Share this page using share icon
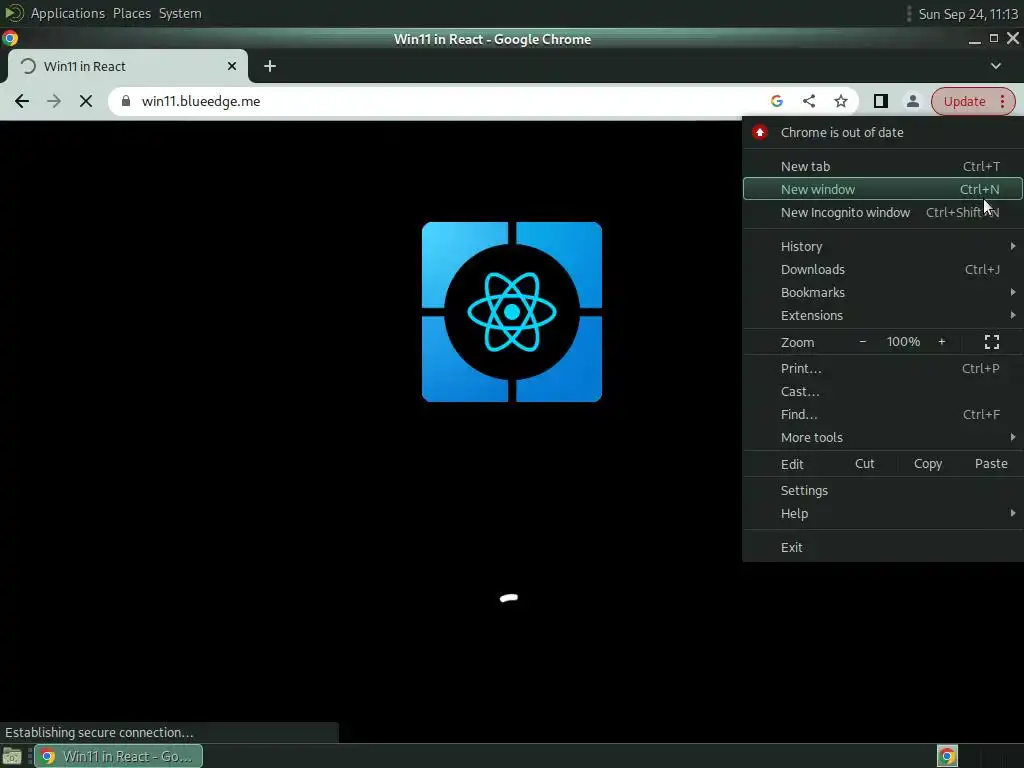The width and height of the screenshot is (1024, 768). click(x=808, y=101)
